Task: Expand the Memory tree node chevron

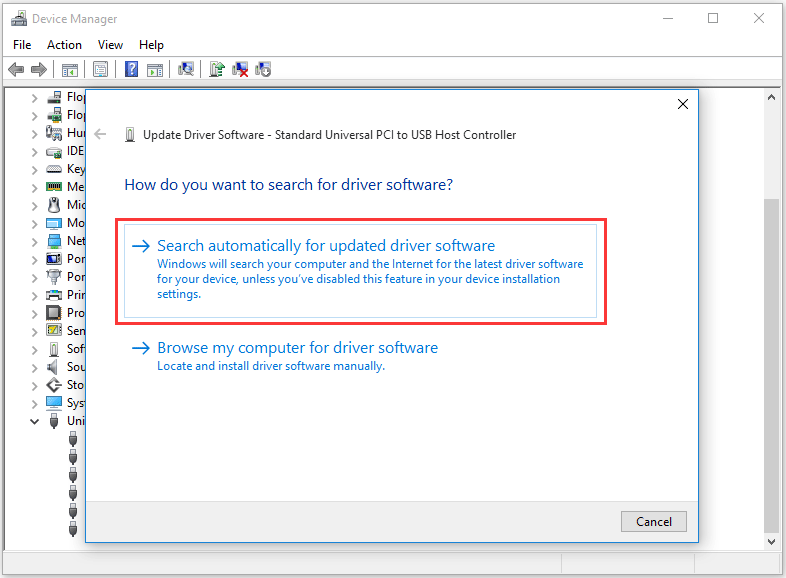Action: [x=34, y=188]
